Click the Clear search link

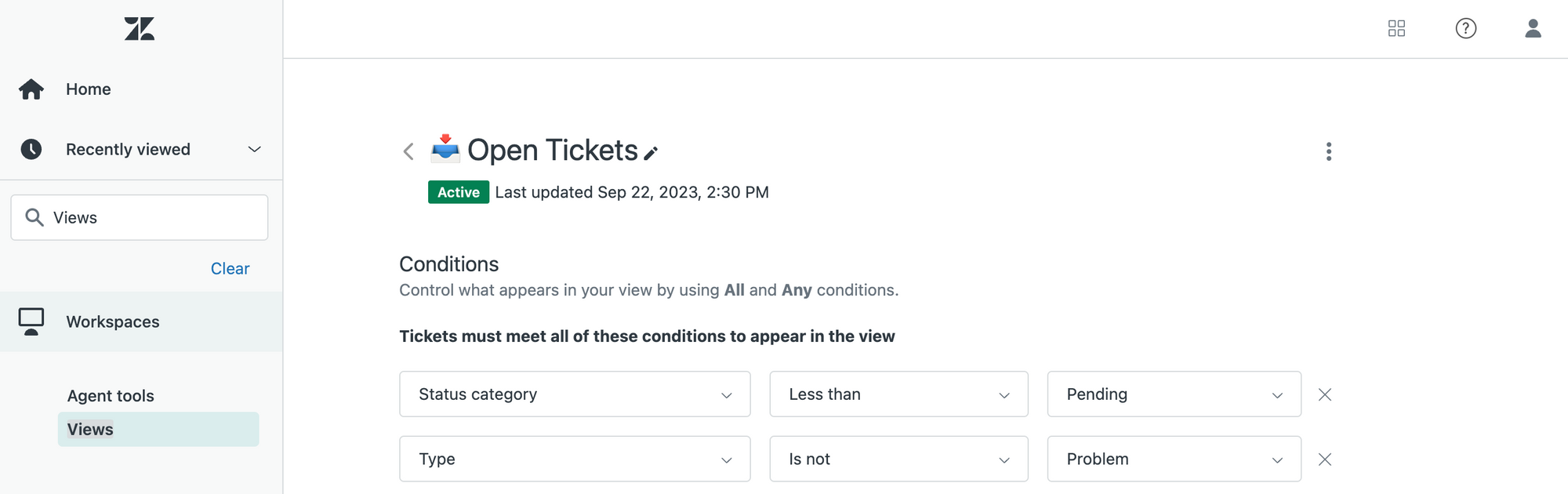[230, 269]
